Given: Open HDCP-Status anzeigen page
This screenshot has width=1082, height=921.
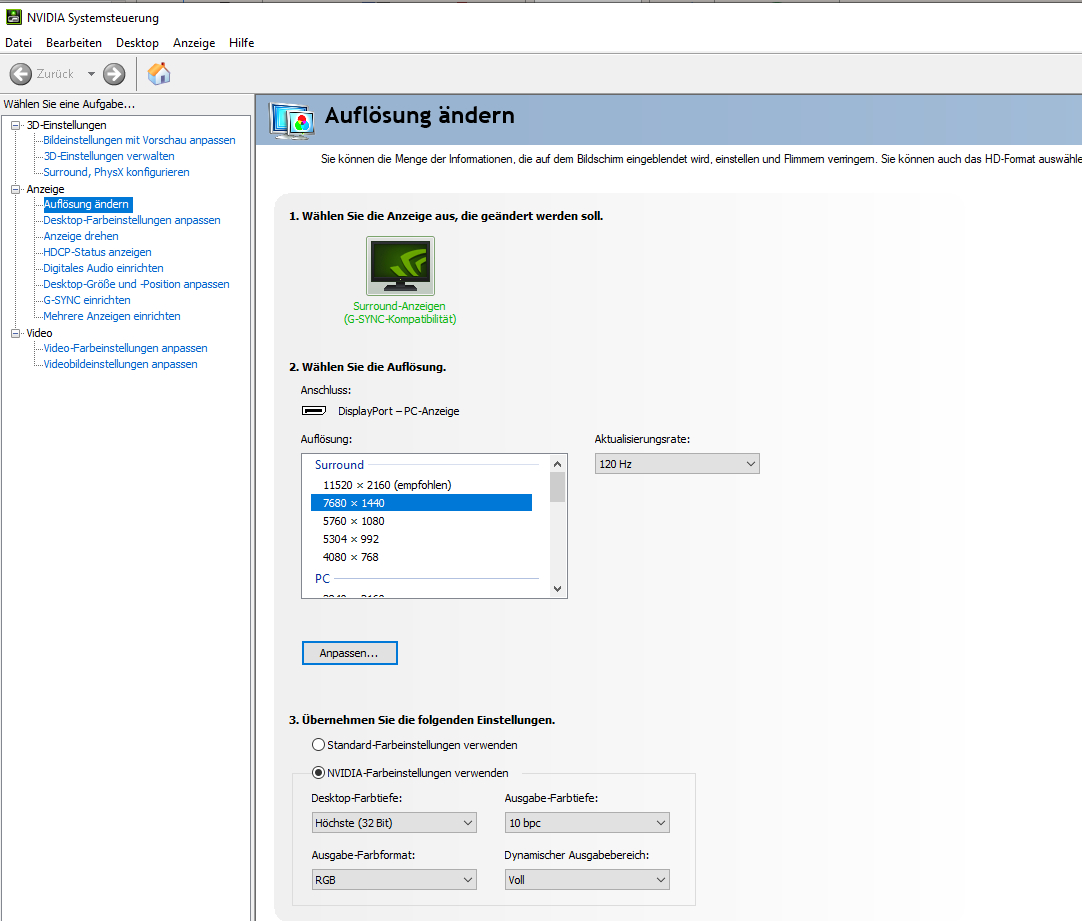Looking at the screenshot, I should tap(97, 252).
